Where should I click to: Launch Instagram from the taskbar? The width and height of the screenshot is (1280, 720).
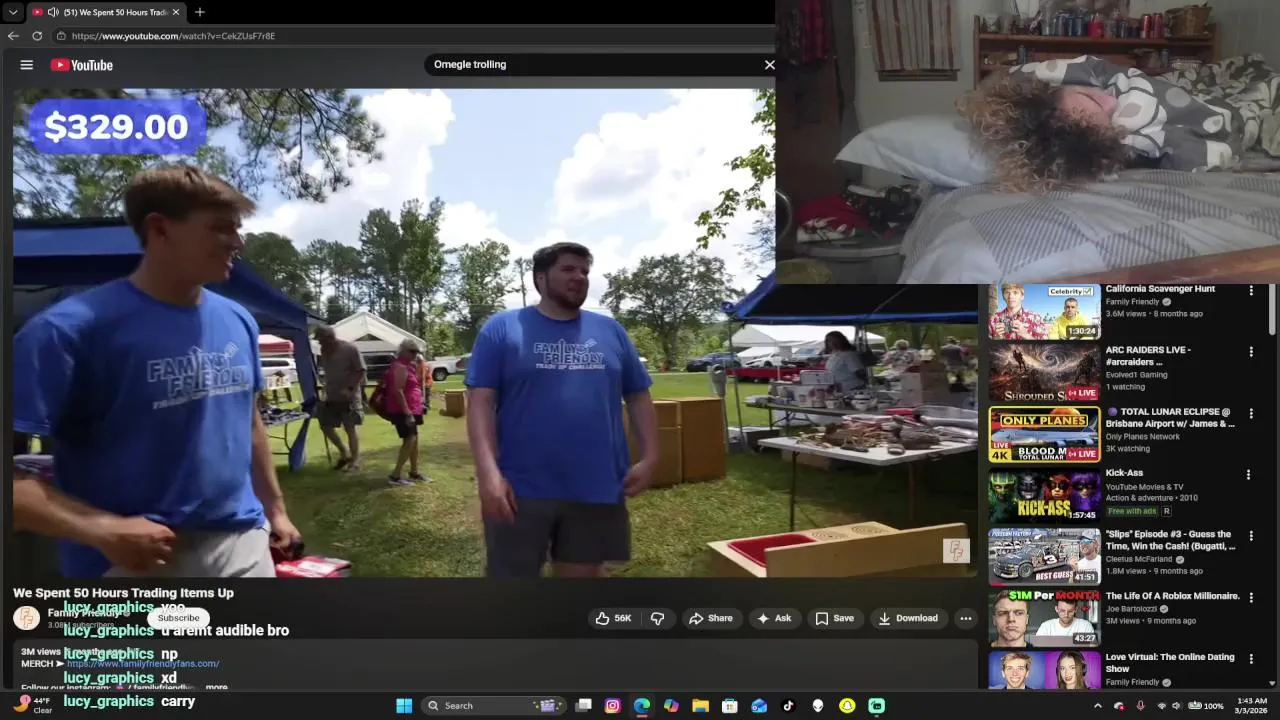[x=613, y=706]
